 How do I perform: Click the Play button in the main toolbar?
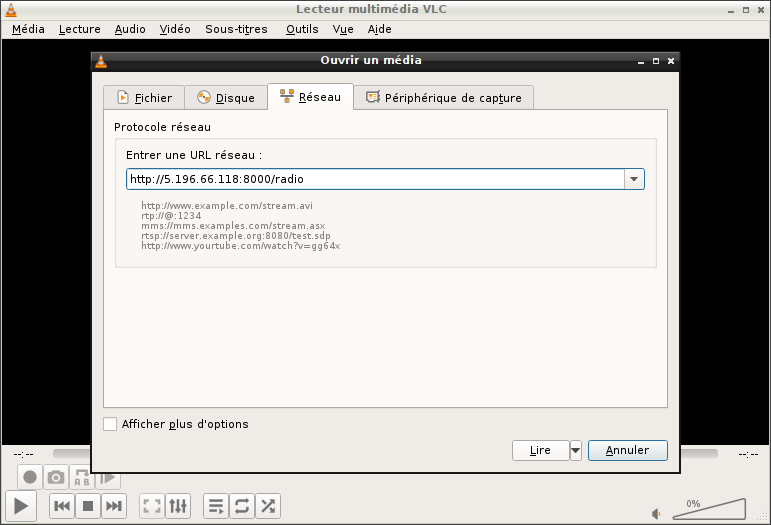click(21, 506)
